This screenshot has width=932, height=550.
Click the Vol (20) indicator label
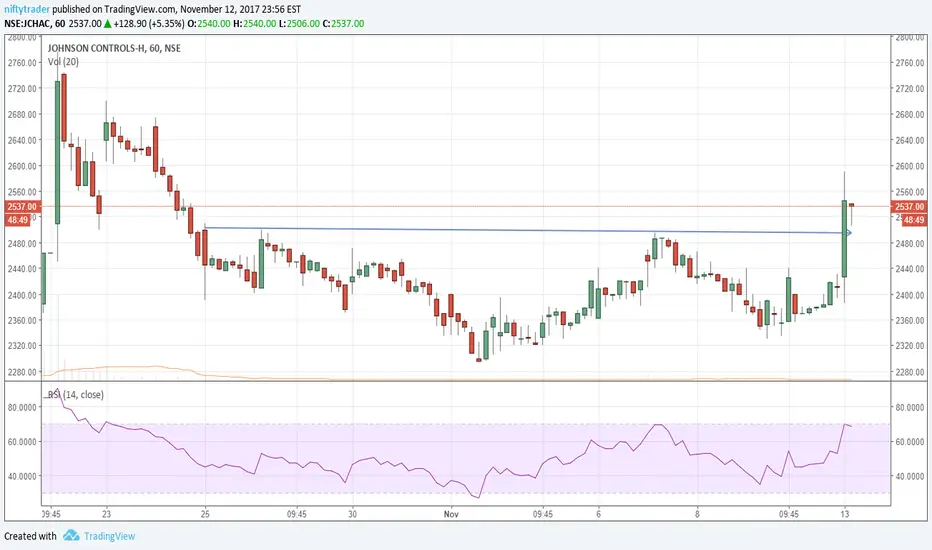(63, 62)
